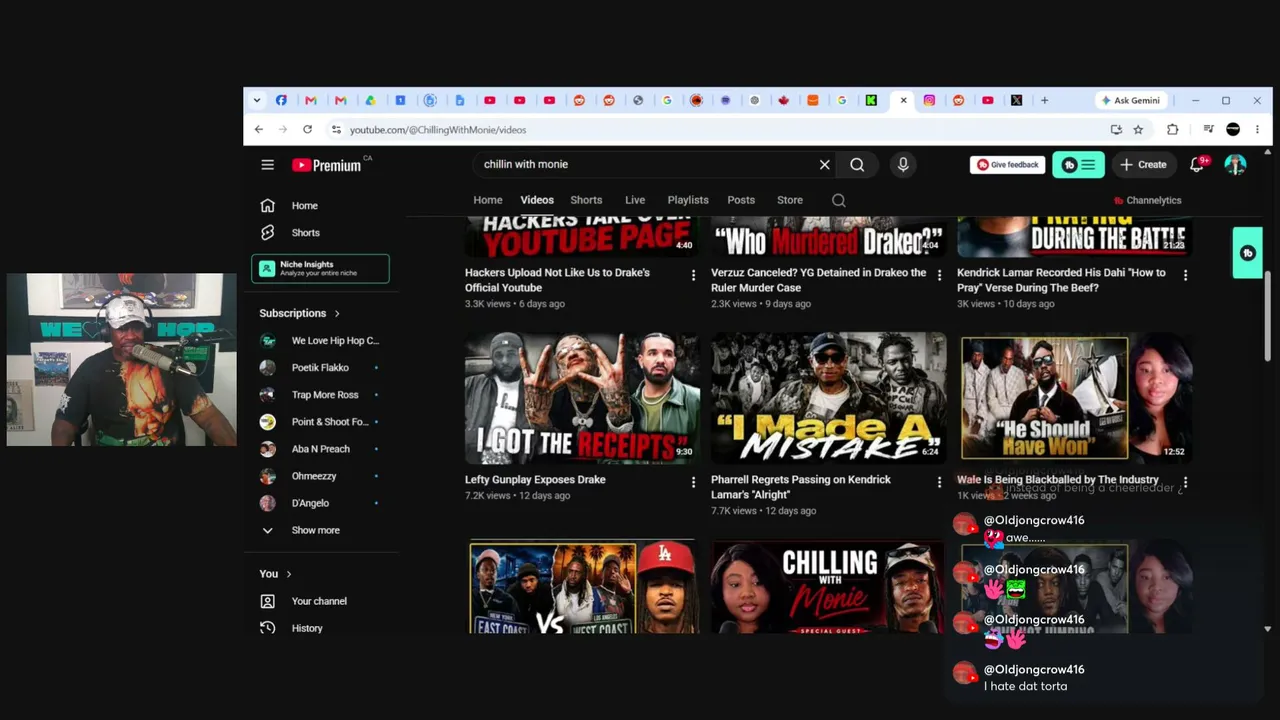Switch to the Instagram browser tab

click(929, 100)
